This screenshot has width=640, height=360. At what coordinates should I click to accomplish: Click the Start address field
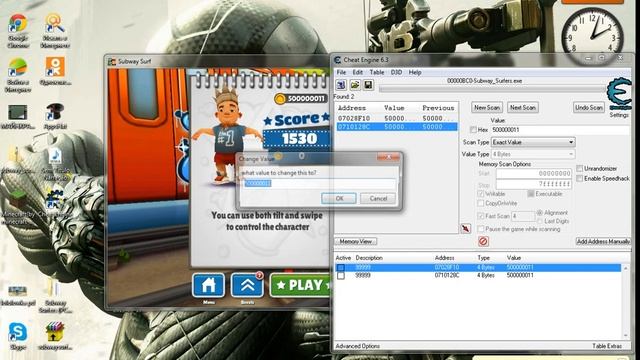pyautogui.click(x=534, y=173)
